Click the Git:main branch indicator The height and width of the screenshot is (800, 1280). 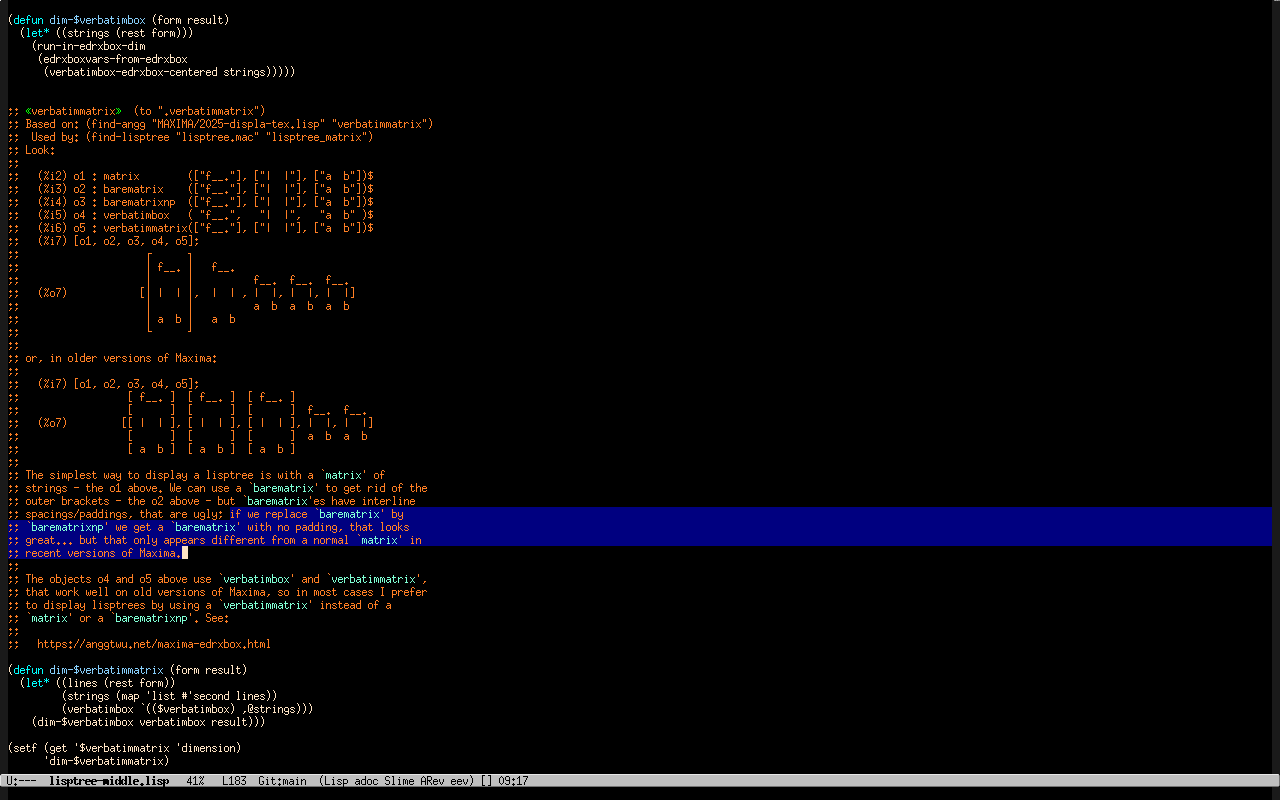point(282,781)
